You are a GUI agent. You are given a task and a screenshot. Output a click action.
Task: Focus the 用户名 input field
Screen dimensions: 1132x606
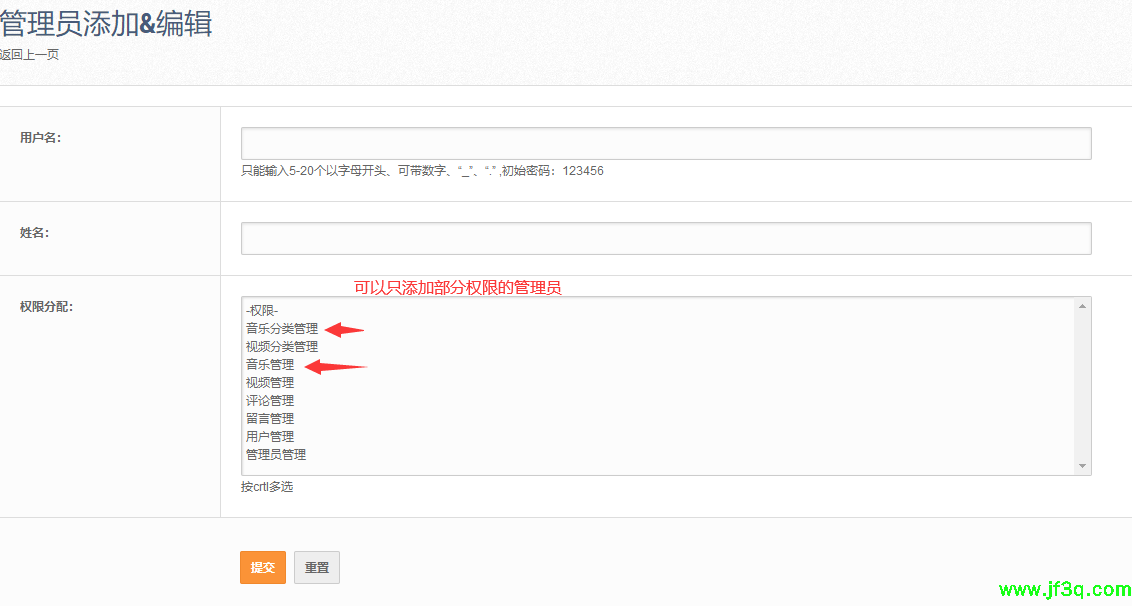tap(665, 143)
